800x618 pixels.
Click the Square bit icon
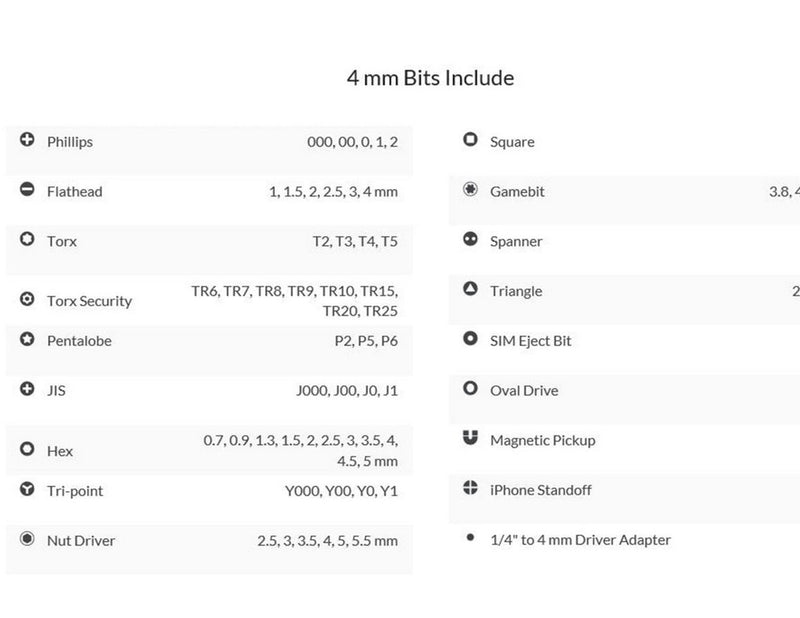click(470, 139)
